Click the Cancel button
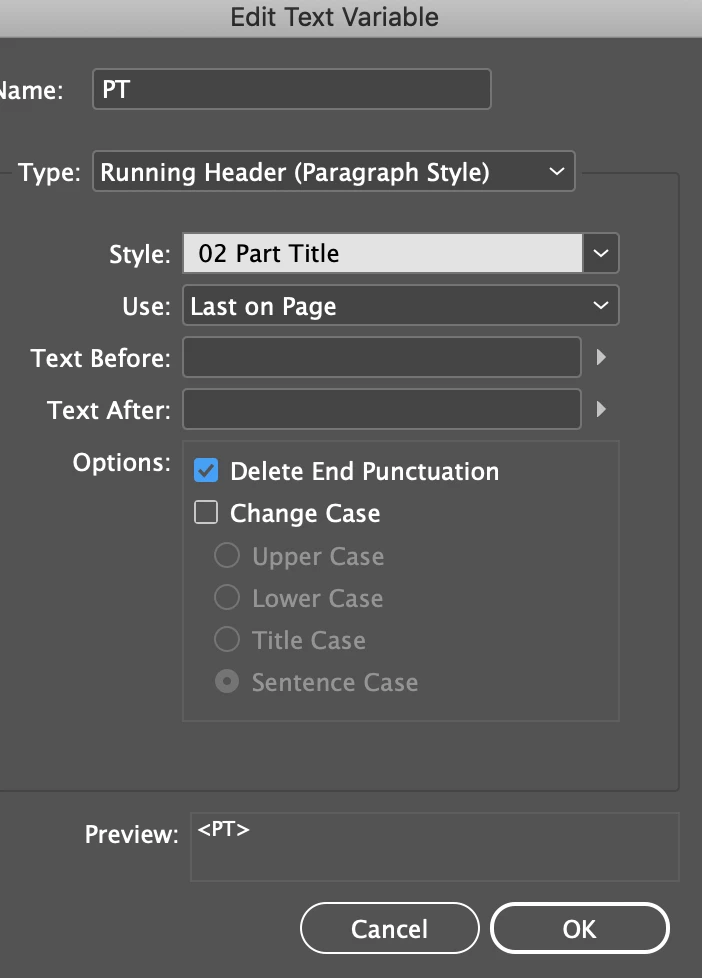 (390, 928)
